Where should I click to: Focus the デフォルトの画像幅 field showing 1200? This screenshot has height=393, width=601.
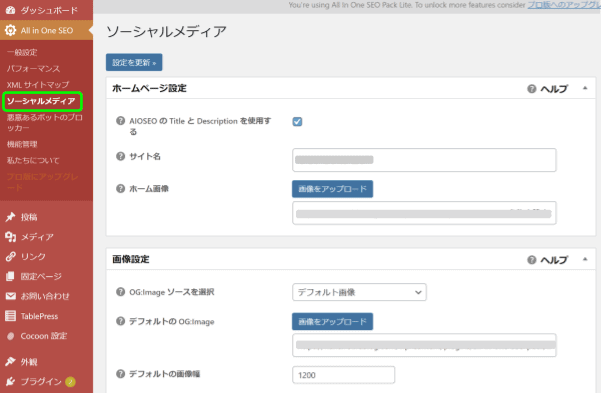click(343, 375)
